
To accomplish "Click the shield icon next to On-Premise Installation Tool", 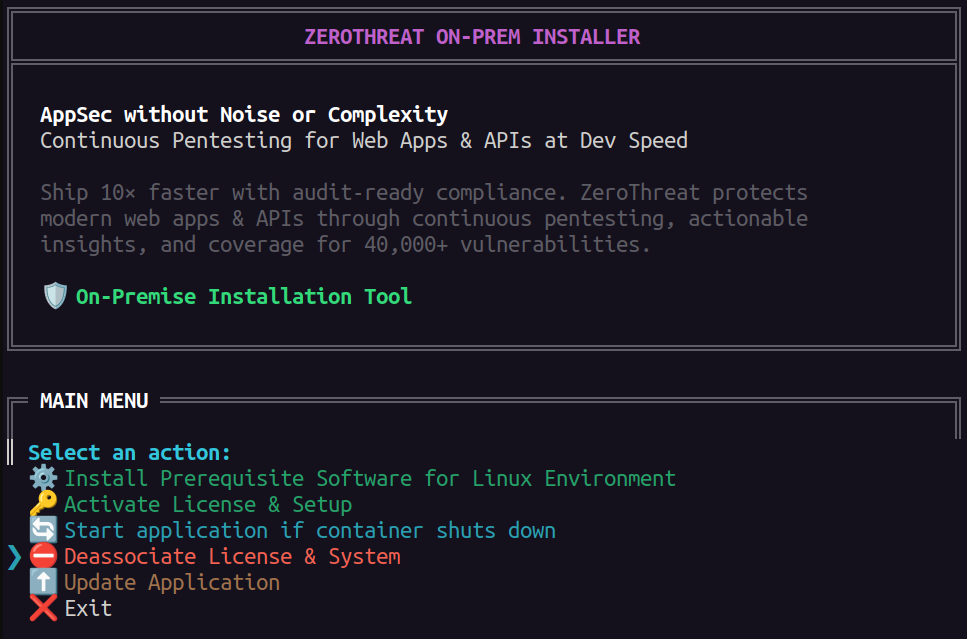I will pyautogui.click(x=55, y=296).
